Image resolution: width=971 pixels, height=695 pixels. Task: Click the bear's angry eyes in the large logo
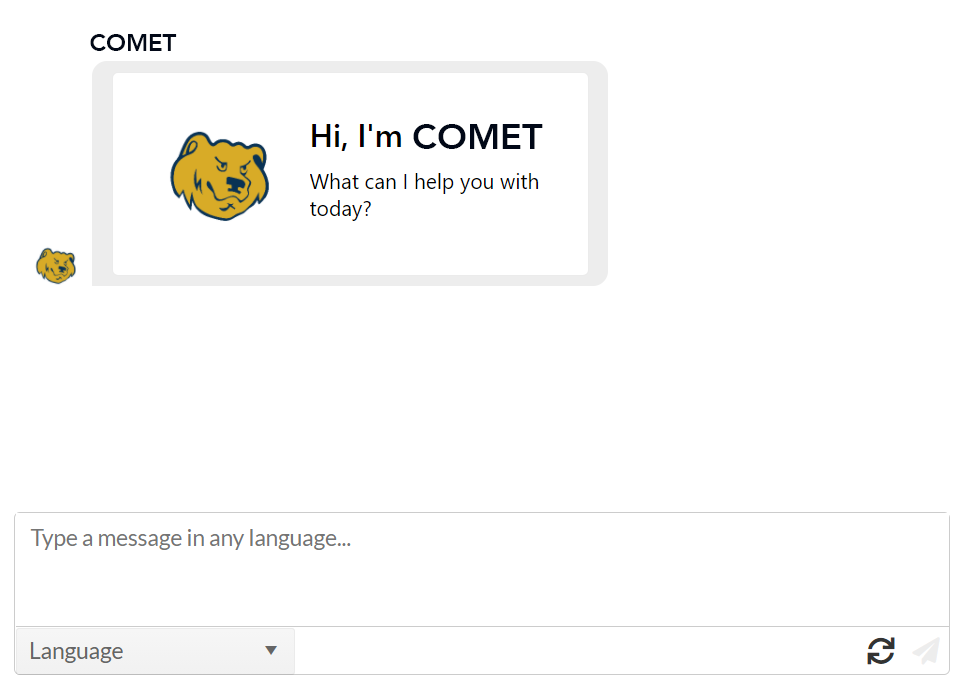pos(232,166)
